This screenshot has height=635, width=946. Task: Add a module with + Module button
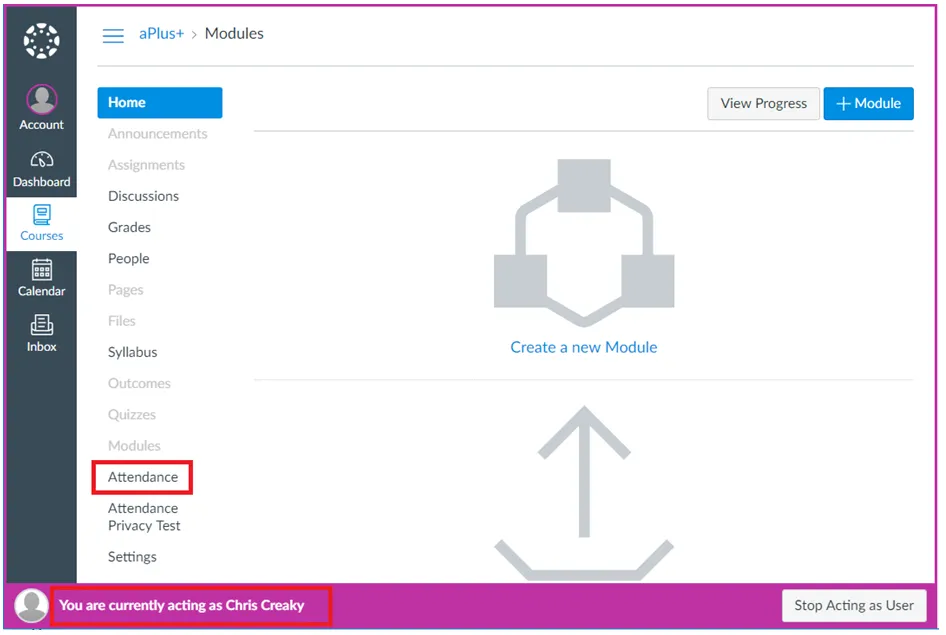pos(868,104)
